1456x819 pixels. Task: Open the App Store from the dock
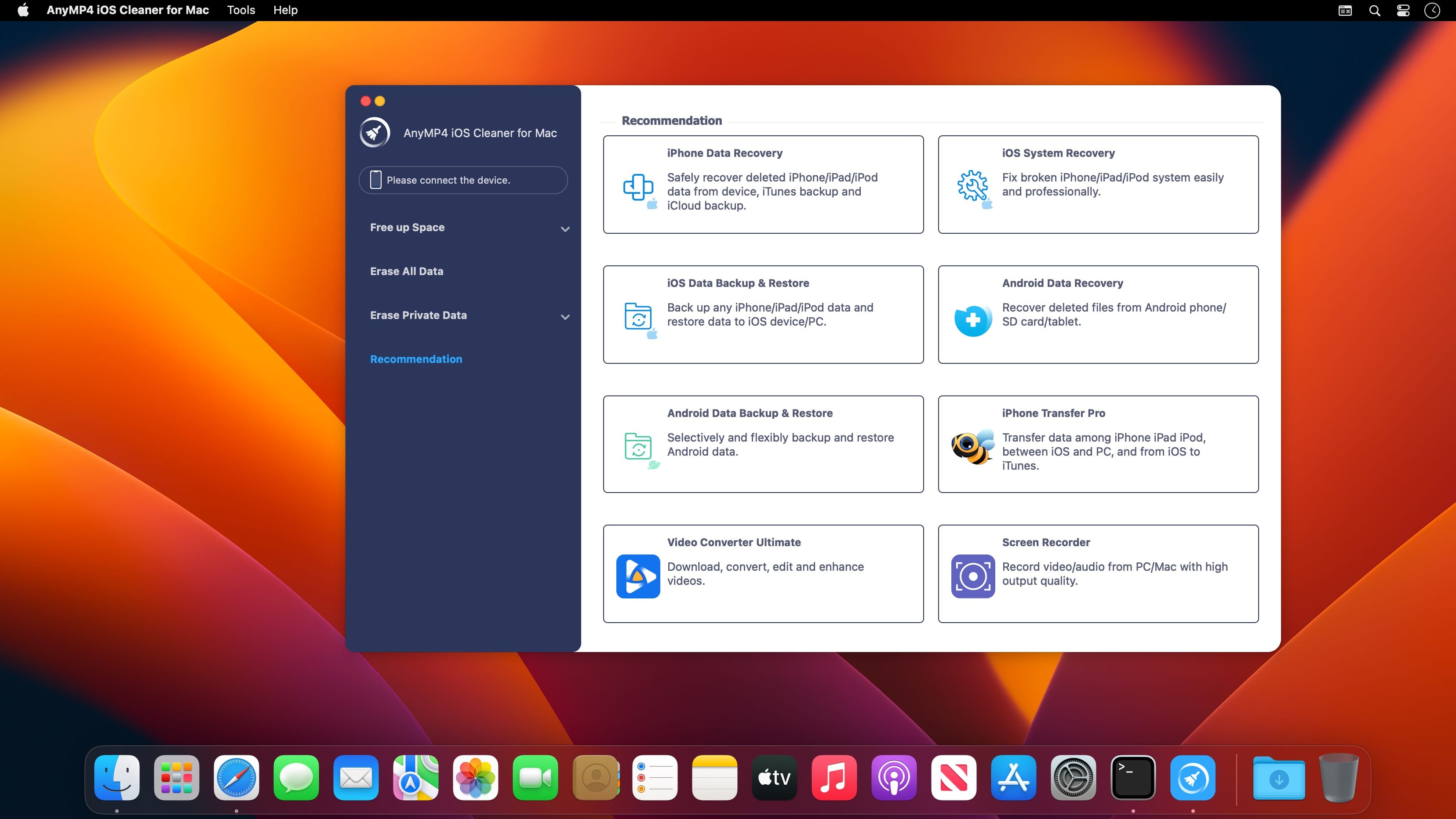coord(1013,778)
